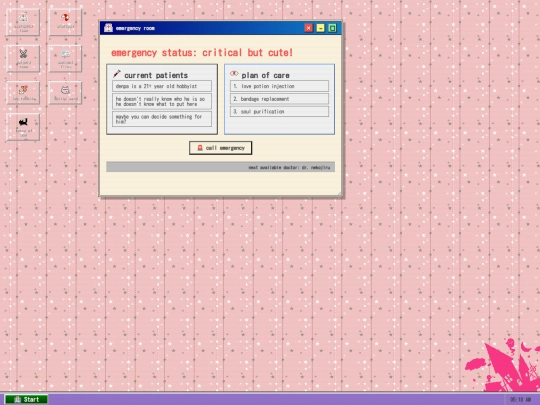
Task: Select '2. bandage replacement' item
Action: (x=279, y=99)
